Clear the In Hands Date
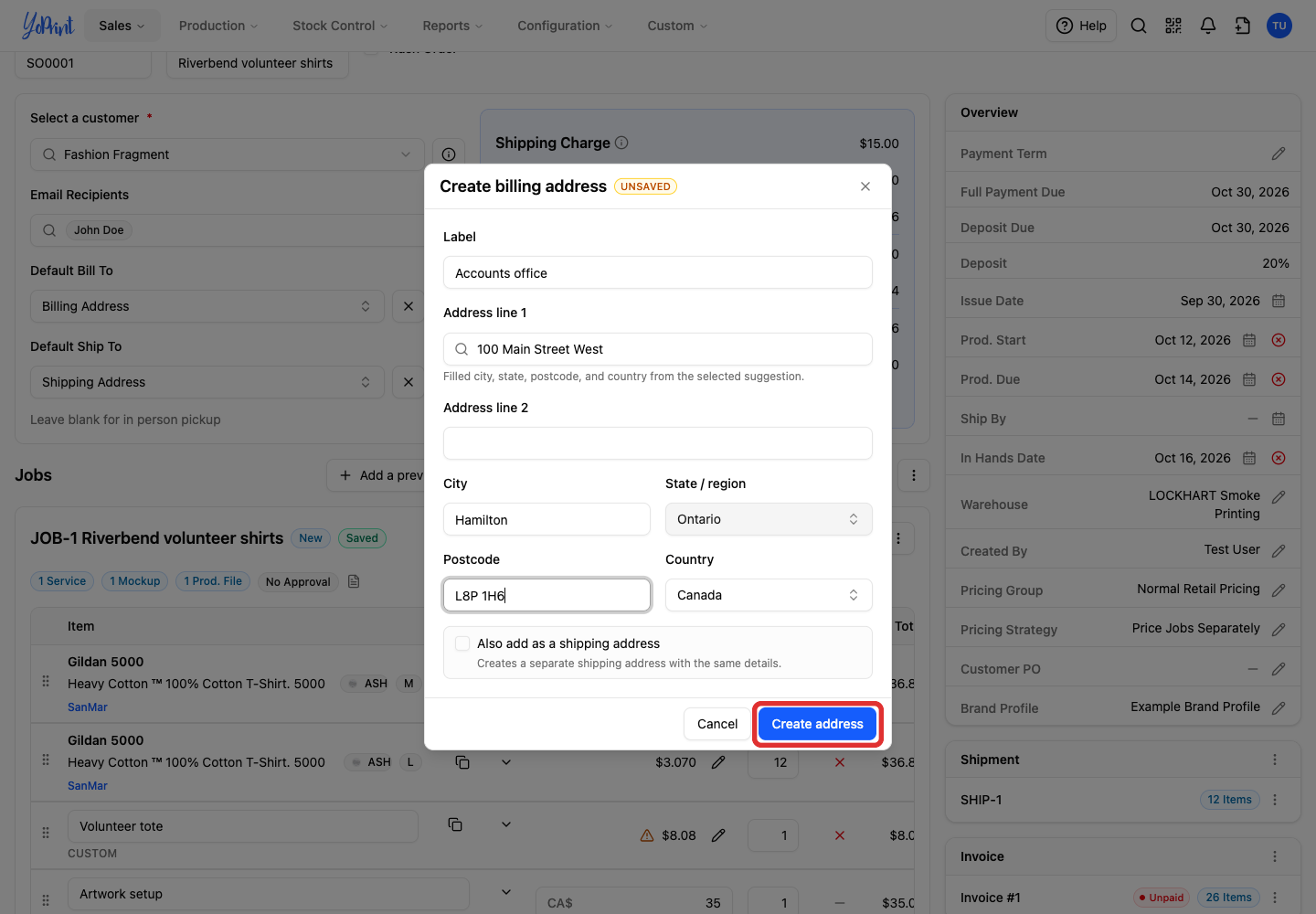Screen dimensions: 1316x914 pos(1279,458)
